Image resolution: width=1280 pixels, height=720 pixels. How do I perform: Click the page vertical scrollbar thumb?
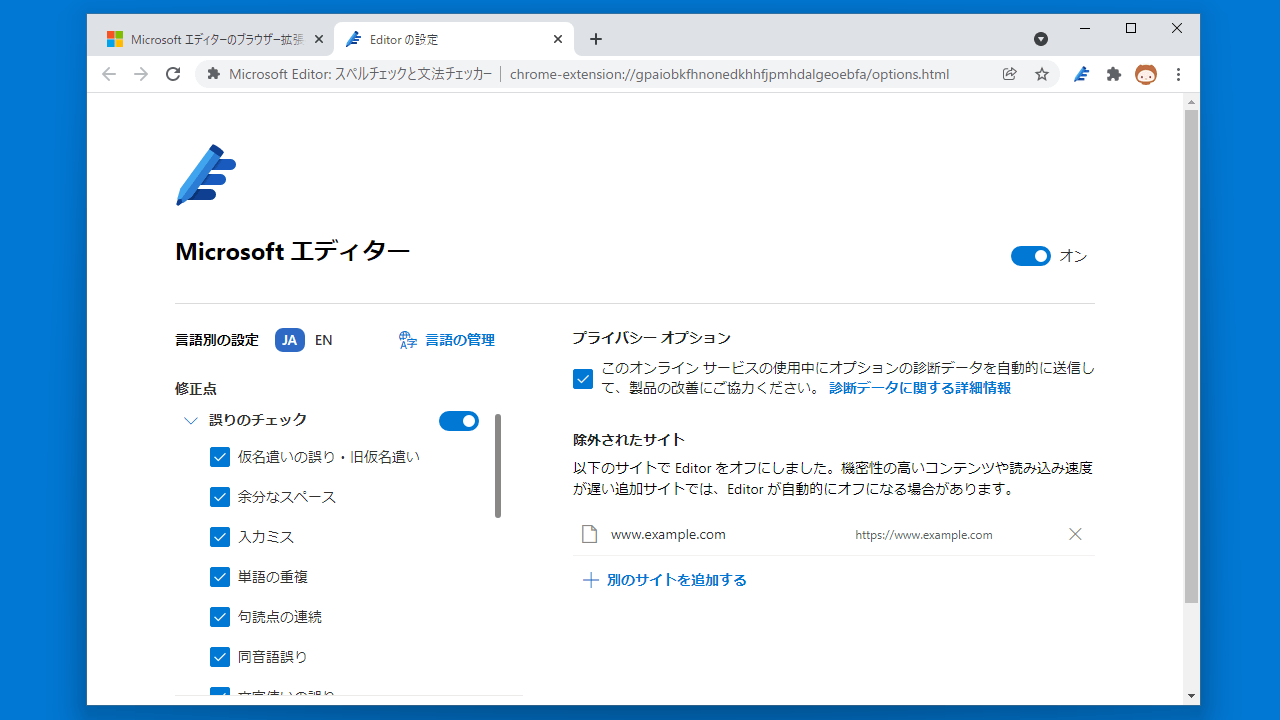coord(1191,356)
